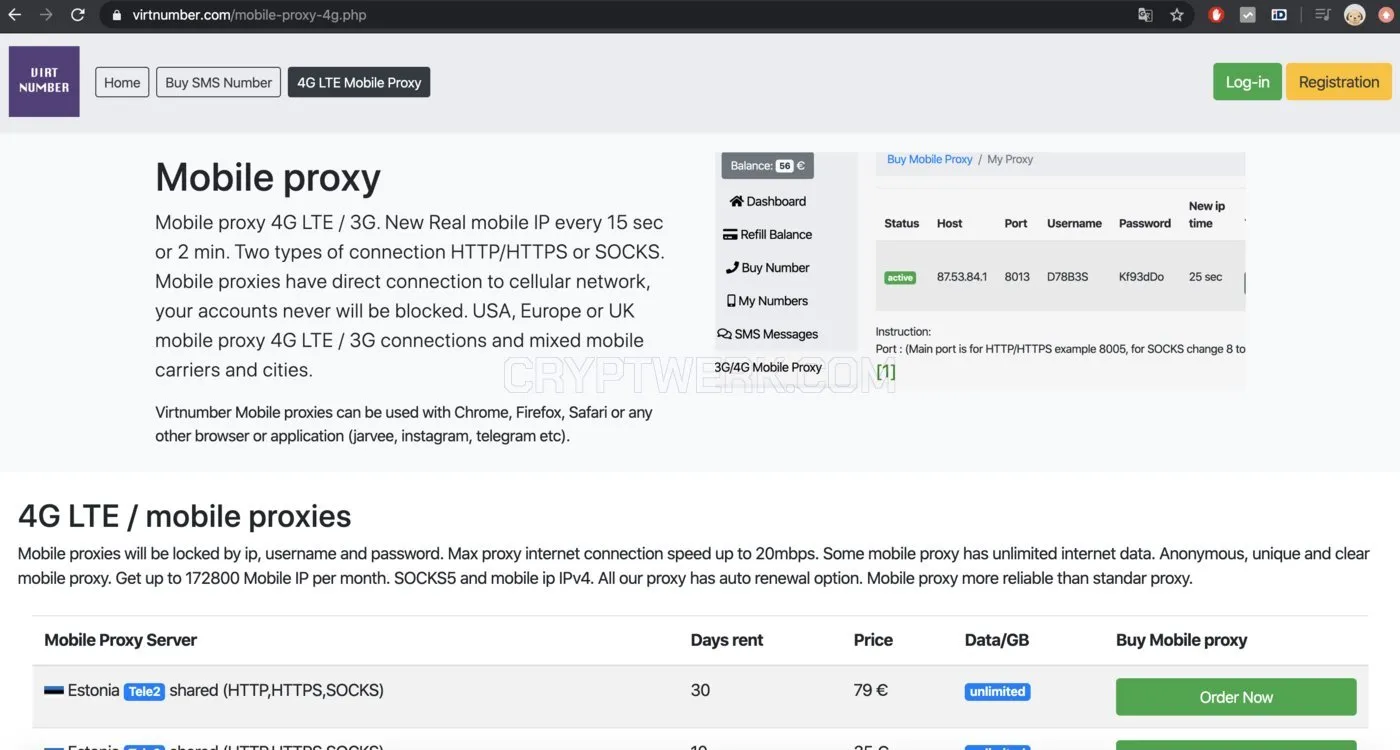This screenshot has height=750, width=1400.
Task: Open the Translate this page icon
Action: 1145,15
